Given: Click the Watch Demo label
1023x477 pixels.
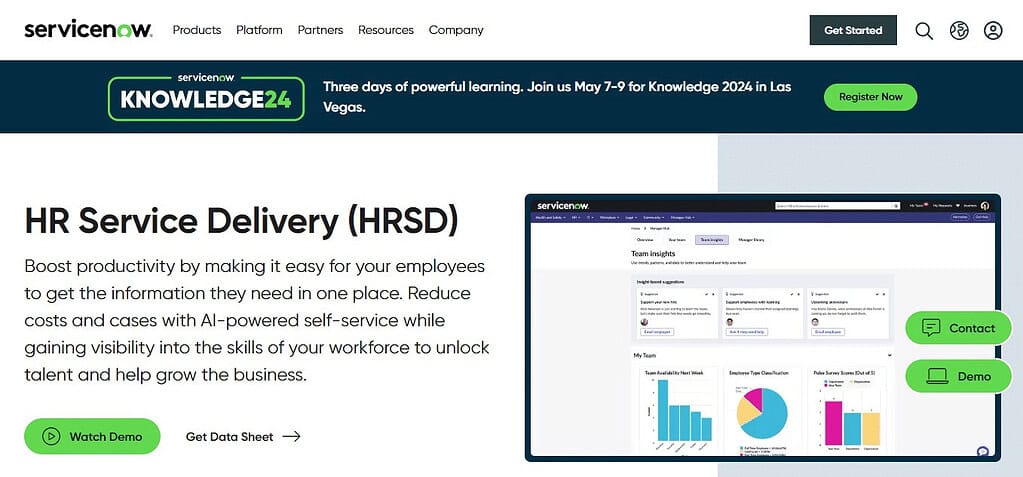Looking at the screenshot, I should tap(106, 437).
